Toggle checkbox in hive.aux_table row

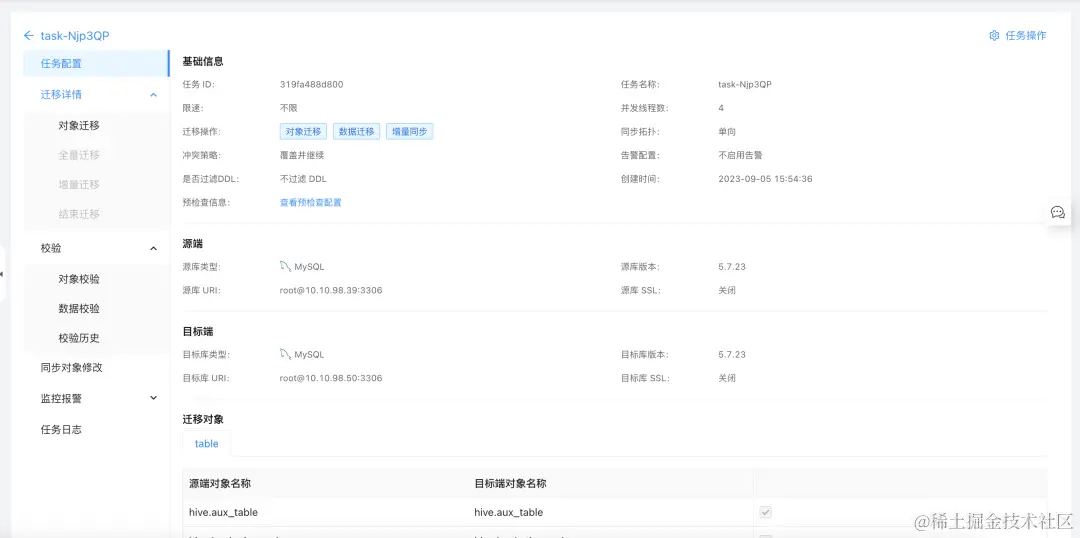pos(765,513)
